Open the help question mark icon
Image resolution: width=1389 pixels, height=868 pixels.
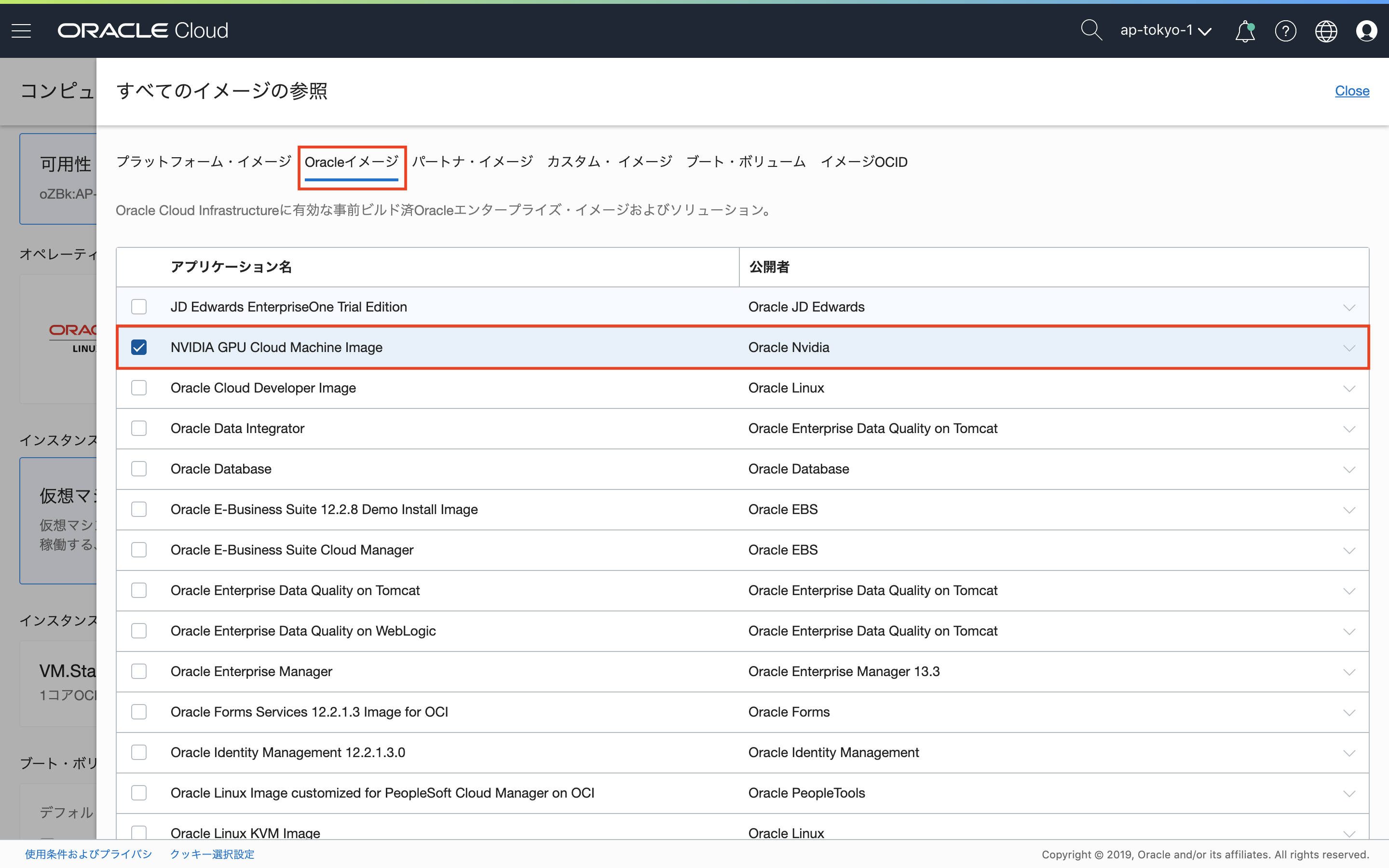pos(1285,31)
